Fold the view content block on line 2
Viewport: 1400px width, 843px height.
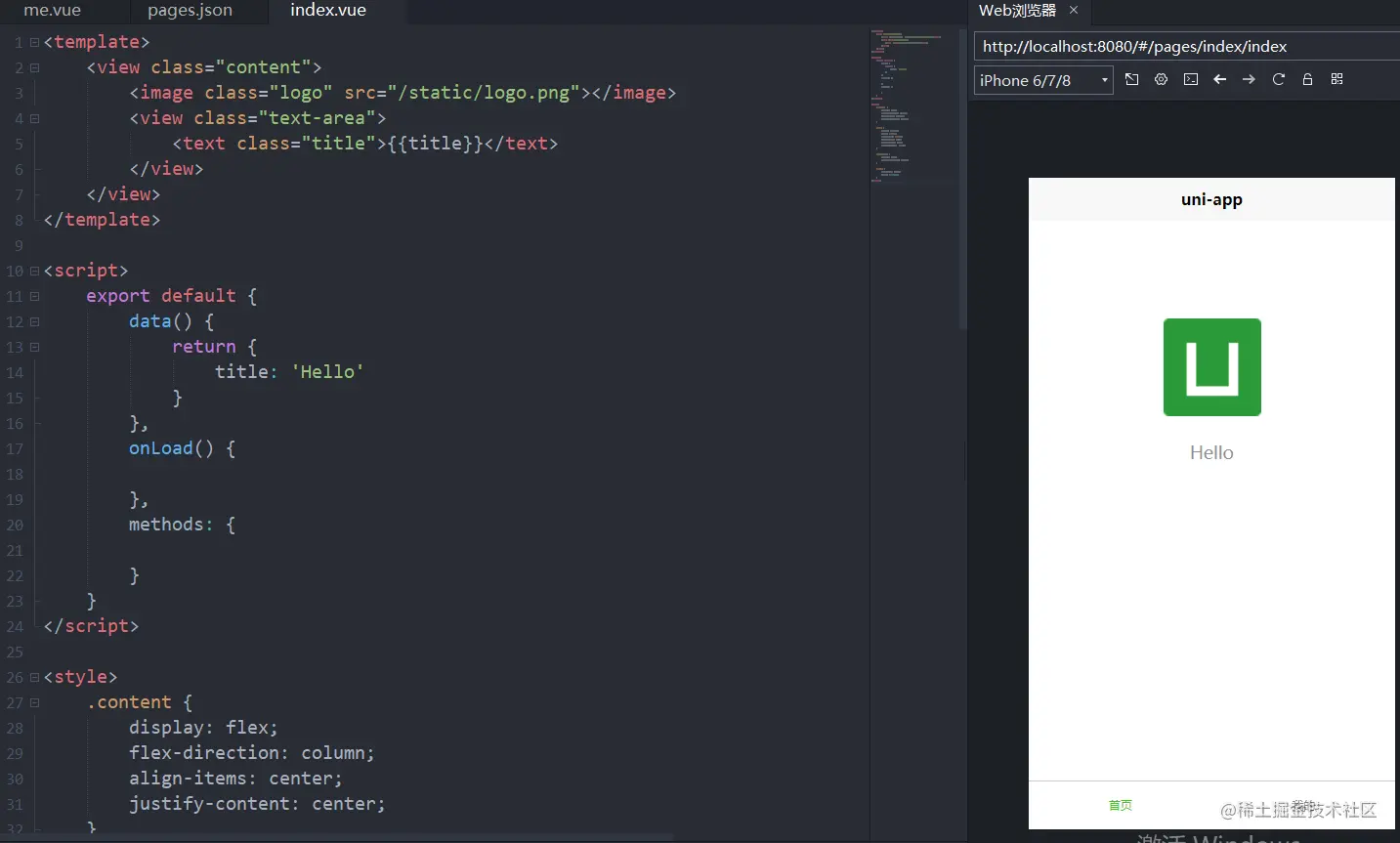pyautogui.click(x=34, y=67)
